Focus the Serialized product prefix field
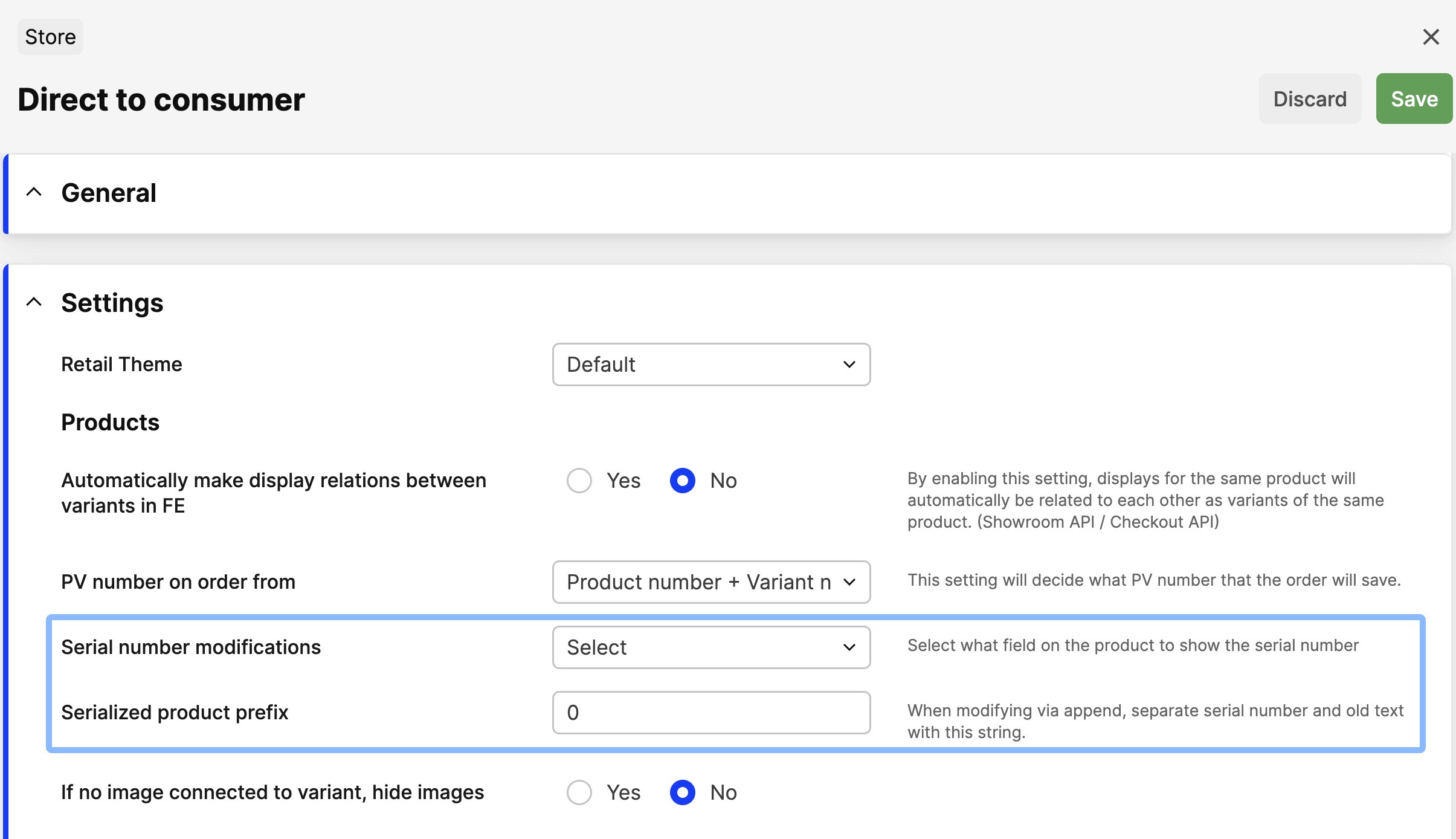1456x839 pixels. coord(711,713)
